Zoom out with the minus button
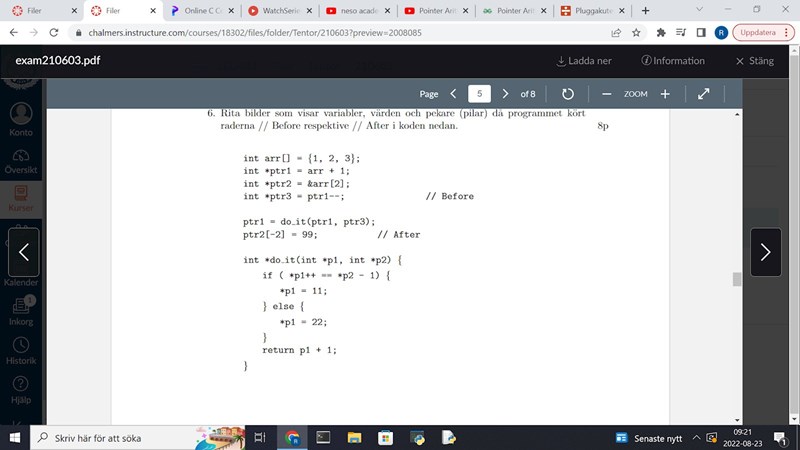This screenshot has width=800, height=450. pos(606,93)
